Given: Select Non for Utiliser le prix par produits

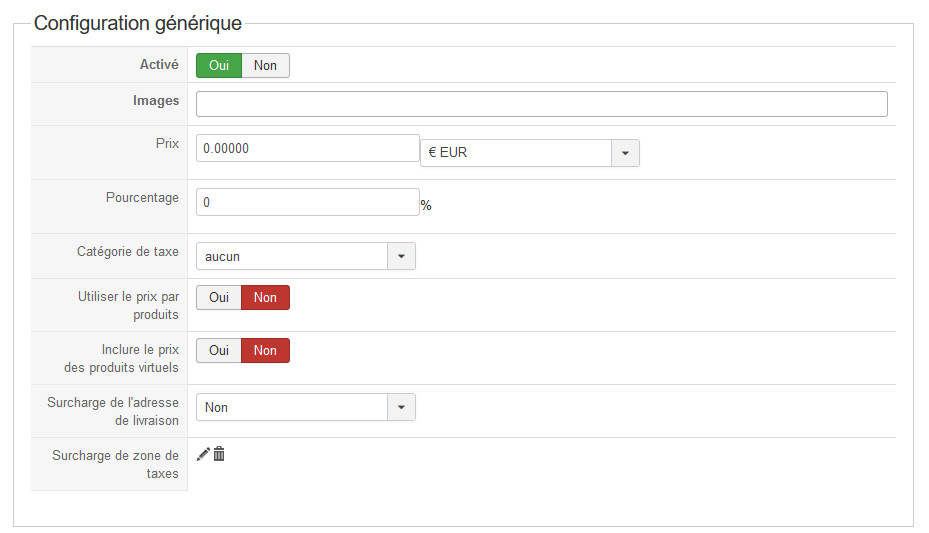Looking at the screenshot, I should click(265, 297).
